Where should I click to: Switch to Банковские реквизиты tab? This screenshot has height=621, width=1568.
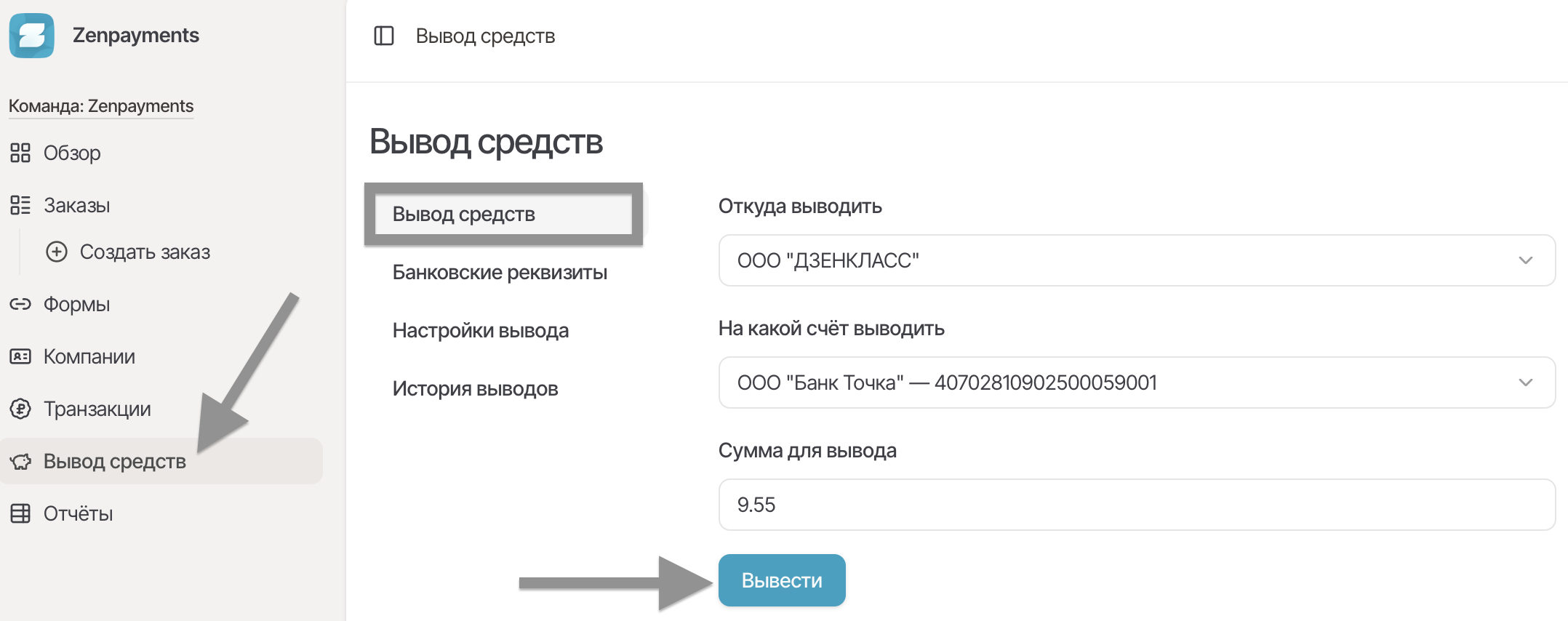(x=500, y=273)
